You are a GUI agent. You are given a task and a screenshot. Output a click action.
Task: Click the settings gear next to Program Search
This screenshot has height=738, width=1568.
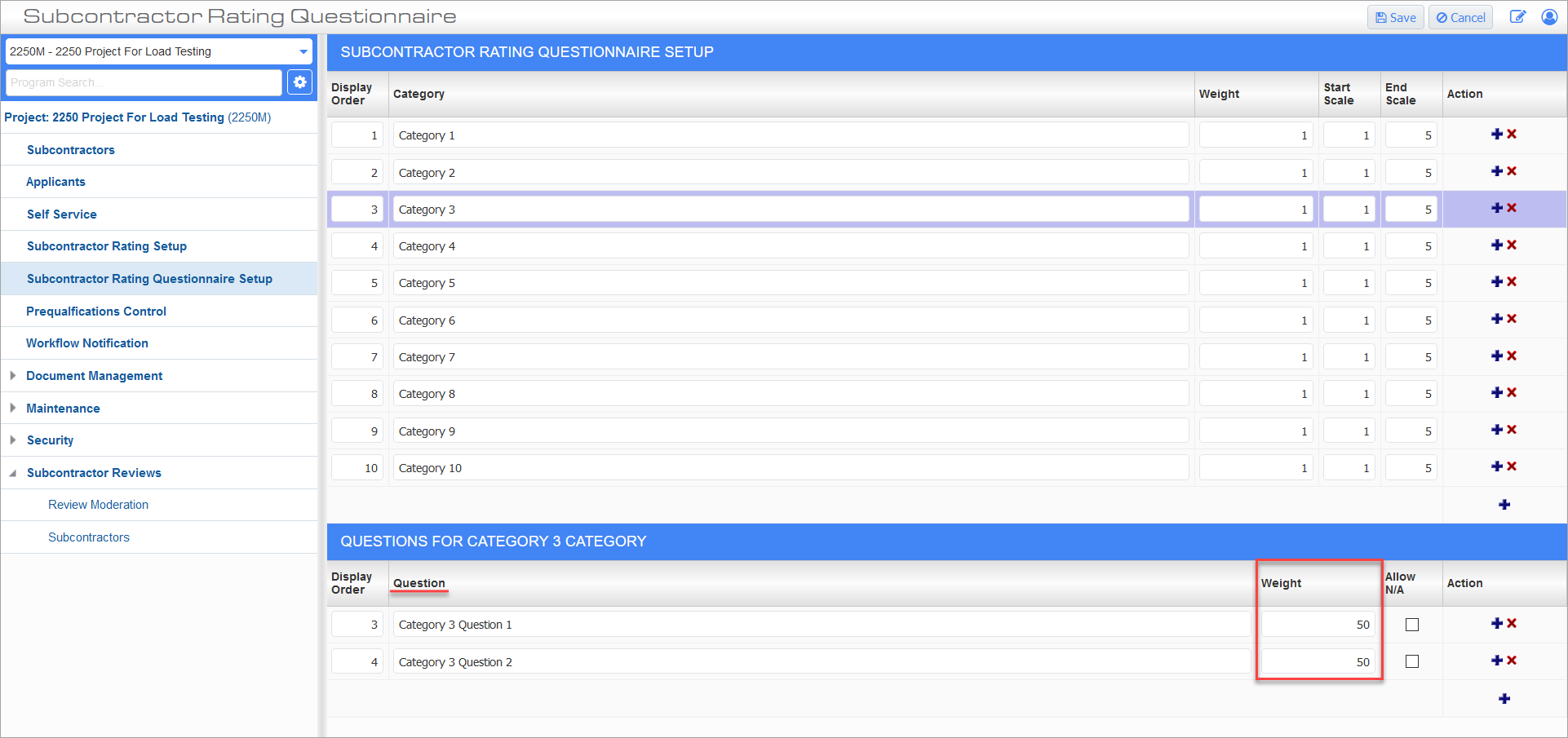coord(299,82)
